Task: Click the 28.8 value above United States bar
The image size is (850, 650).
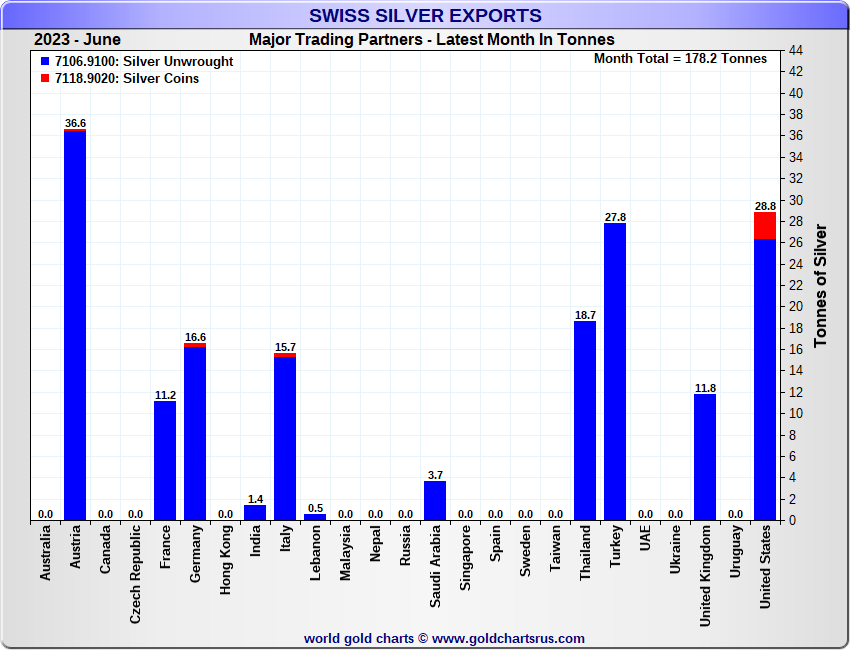Action: 765,207
